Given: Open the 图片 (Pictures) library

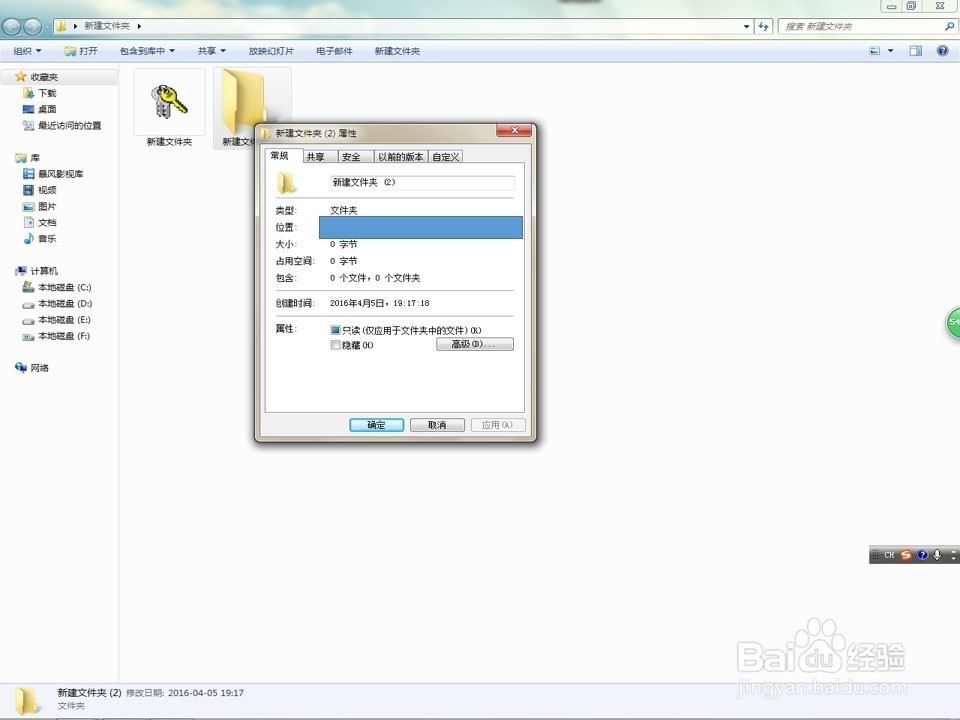Looking at the screenshot, I should coord(44,206).
